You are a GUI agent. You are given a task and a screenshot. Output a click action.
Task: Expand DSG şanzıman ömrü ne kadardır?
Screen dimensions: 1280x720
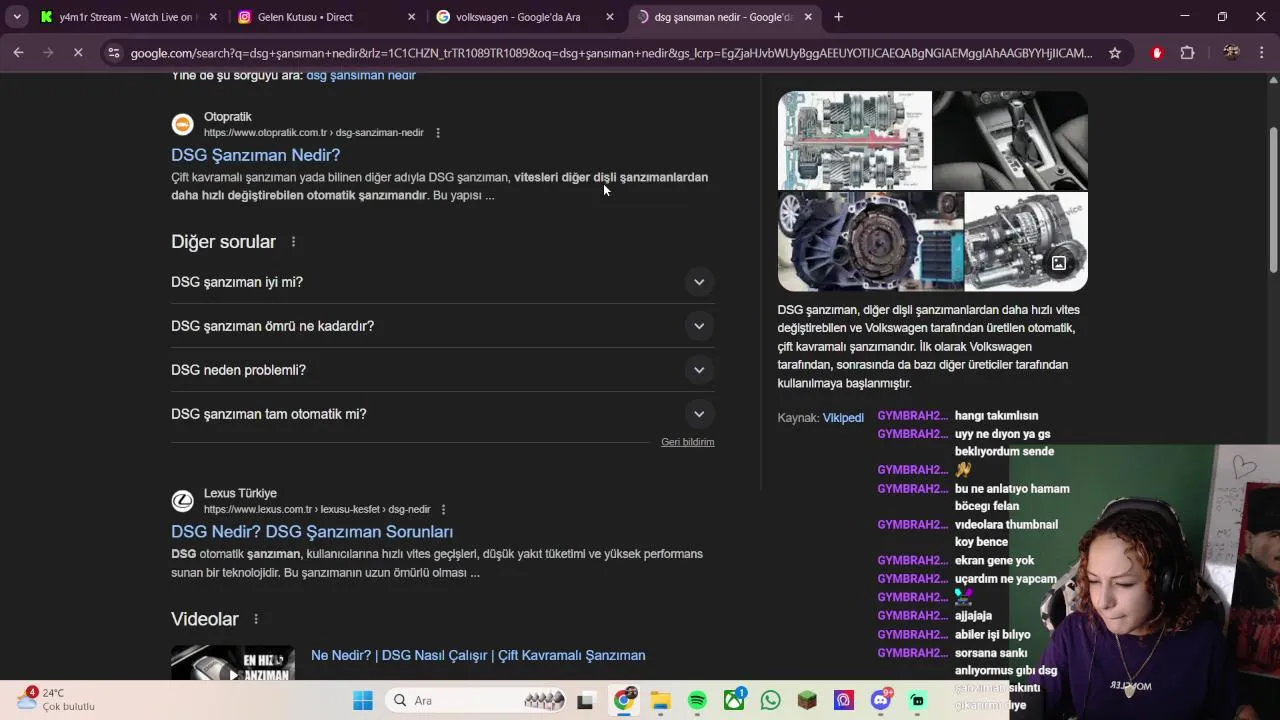coord(442,326)
